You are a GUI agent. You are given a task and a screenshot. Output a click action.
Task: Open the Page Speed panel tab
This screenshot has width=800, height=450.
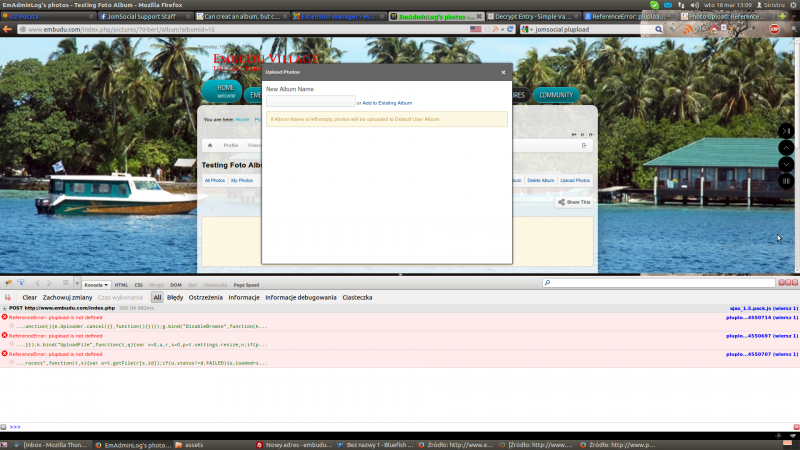click(x=246, y=285)
